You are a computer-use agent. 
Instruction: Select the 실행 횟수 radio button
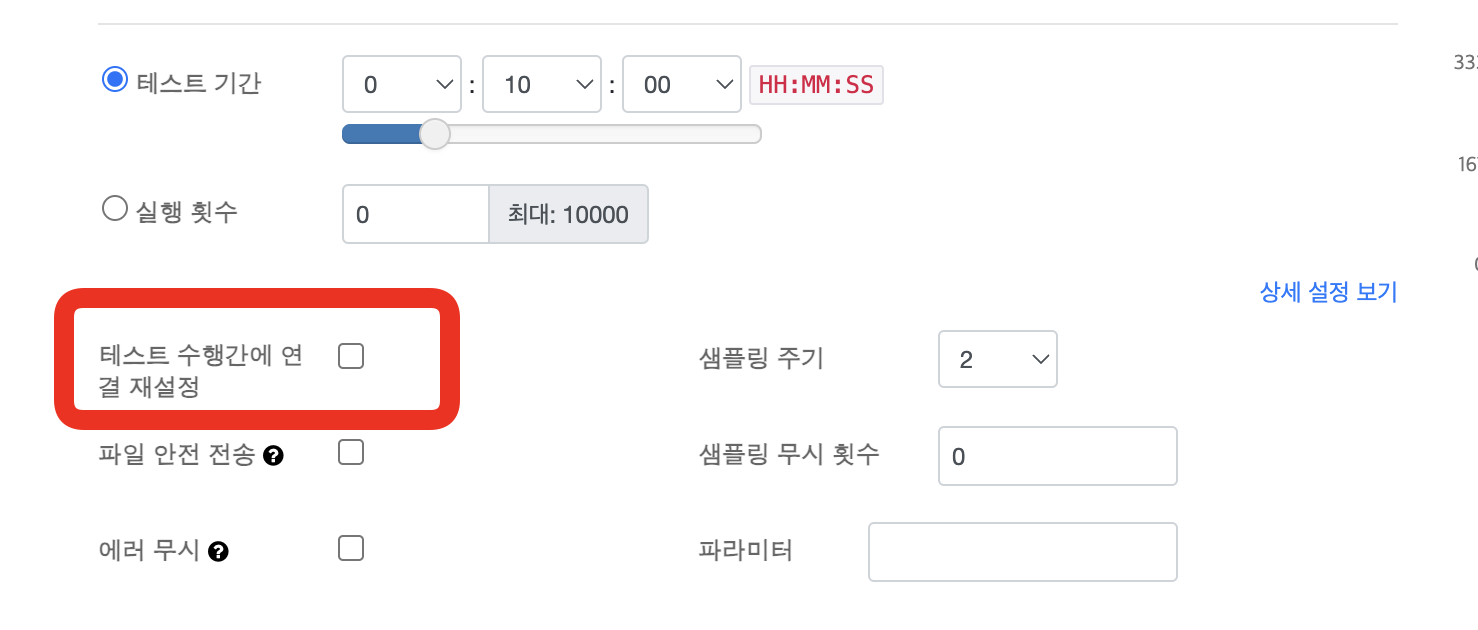115,210
